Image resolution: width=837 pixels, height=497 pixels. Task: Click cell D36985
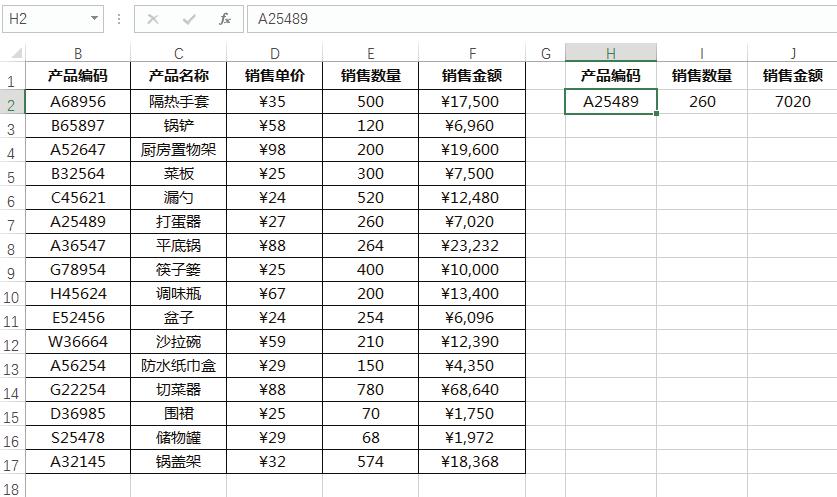tap(78, 414)
